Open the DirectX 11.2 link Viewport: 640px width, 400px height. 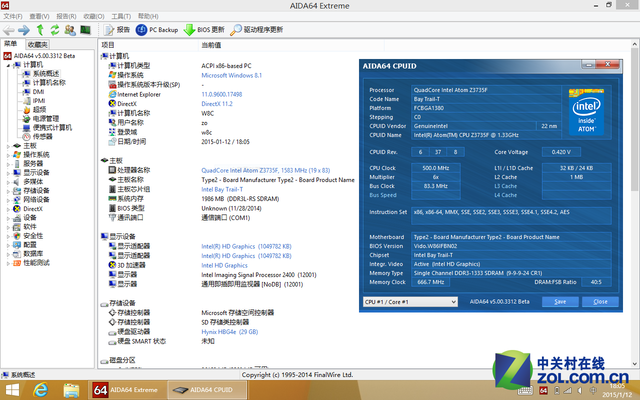click(x=217, y=104)
